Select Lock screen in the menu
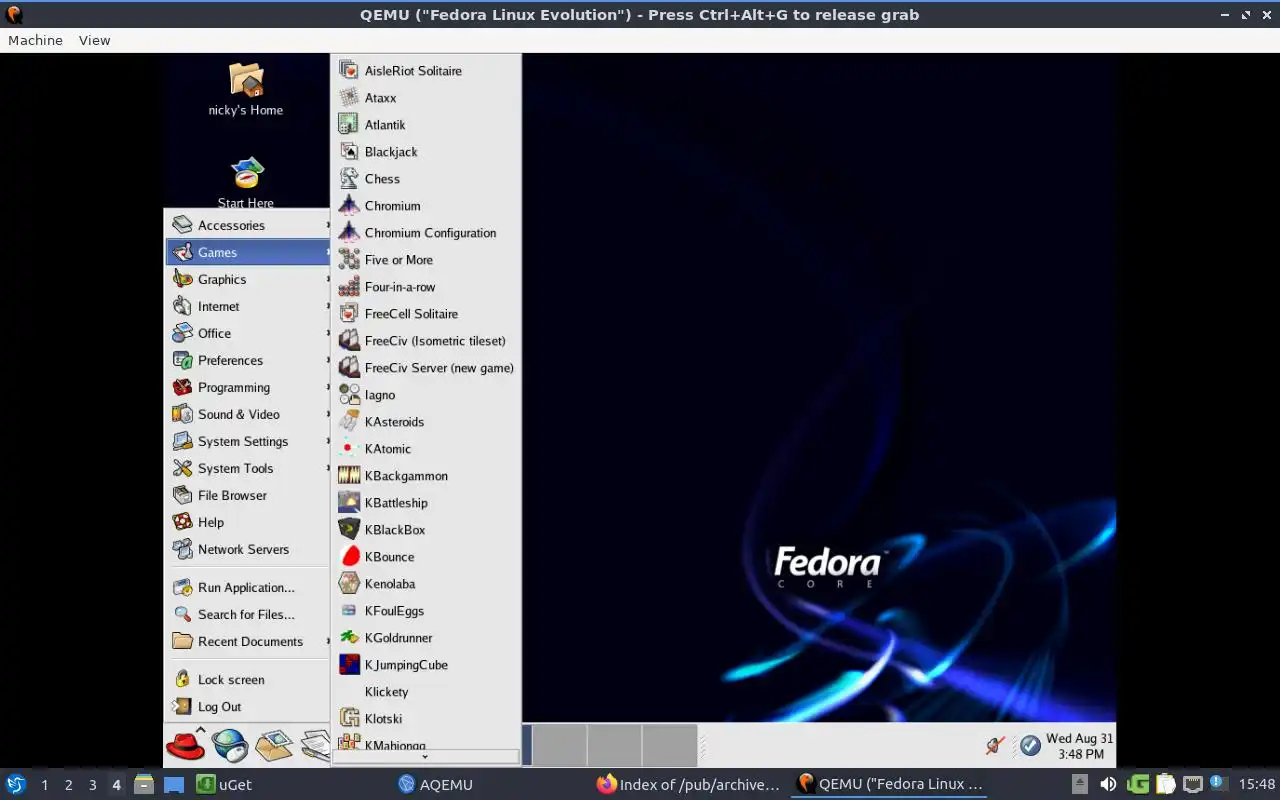This screenshot has height=800, width=1280. tap(248, 680)
